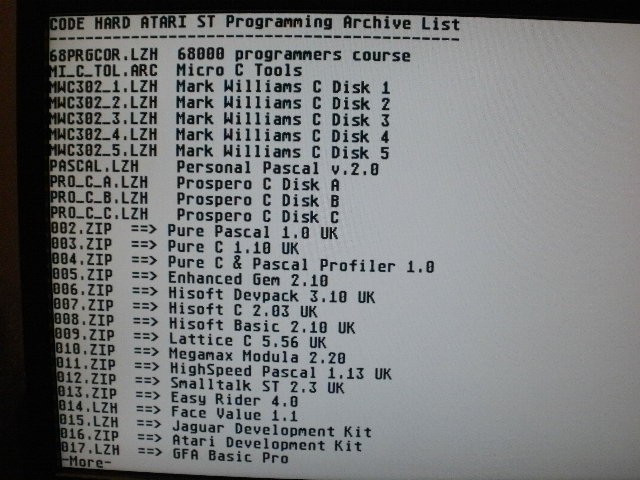
Task: Click 'Hisoft C 2.03 UK' entry
Action: (x=243, y=310)
